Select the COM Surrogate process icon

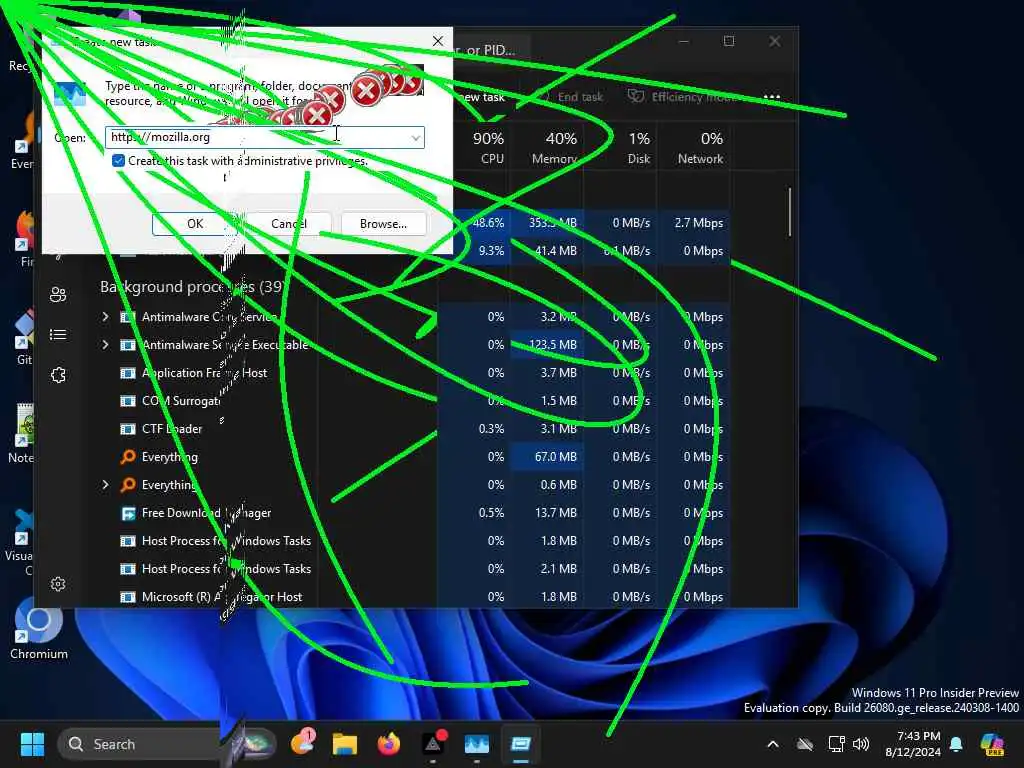point(128,401)
